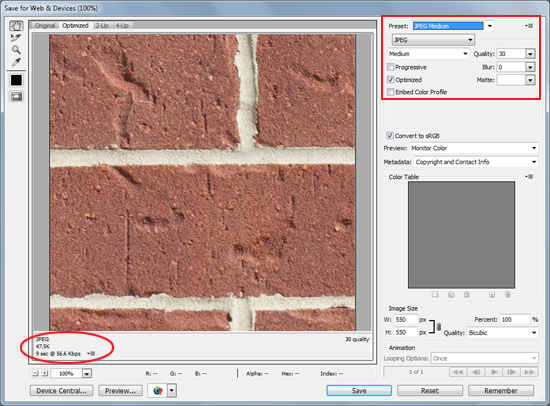Image resolution: width=550 pixels, height=406 pixels.
Task: Click the Save button
Action: 359,391
